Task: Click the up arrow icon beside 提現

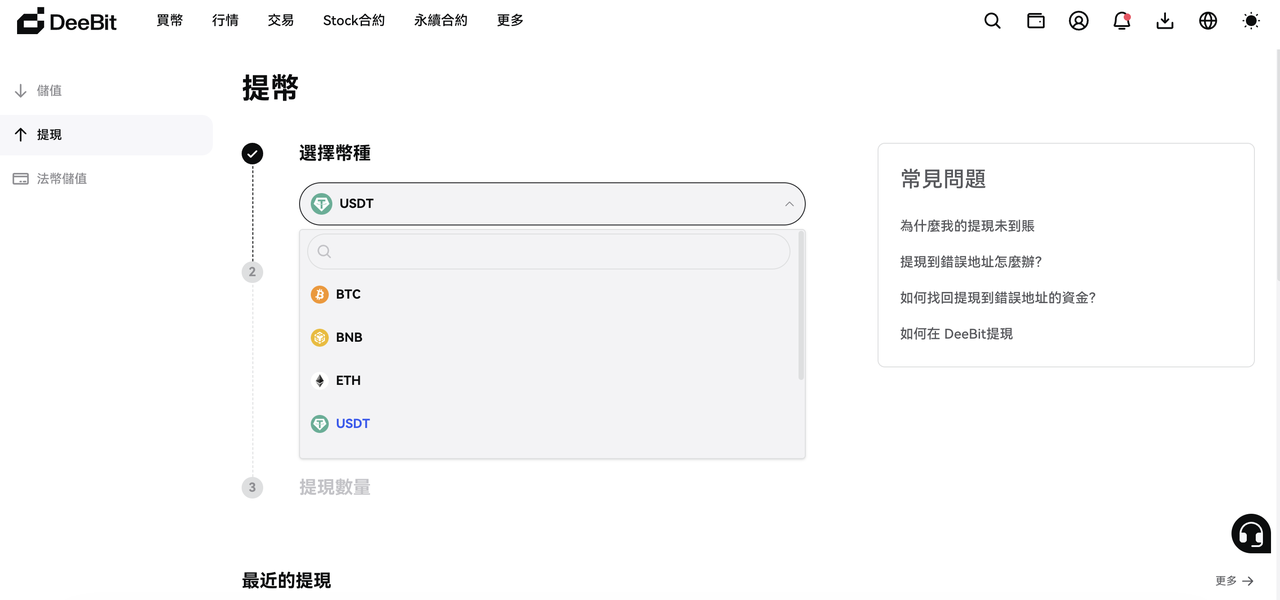Action: (x=20, y=134)
